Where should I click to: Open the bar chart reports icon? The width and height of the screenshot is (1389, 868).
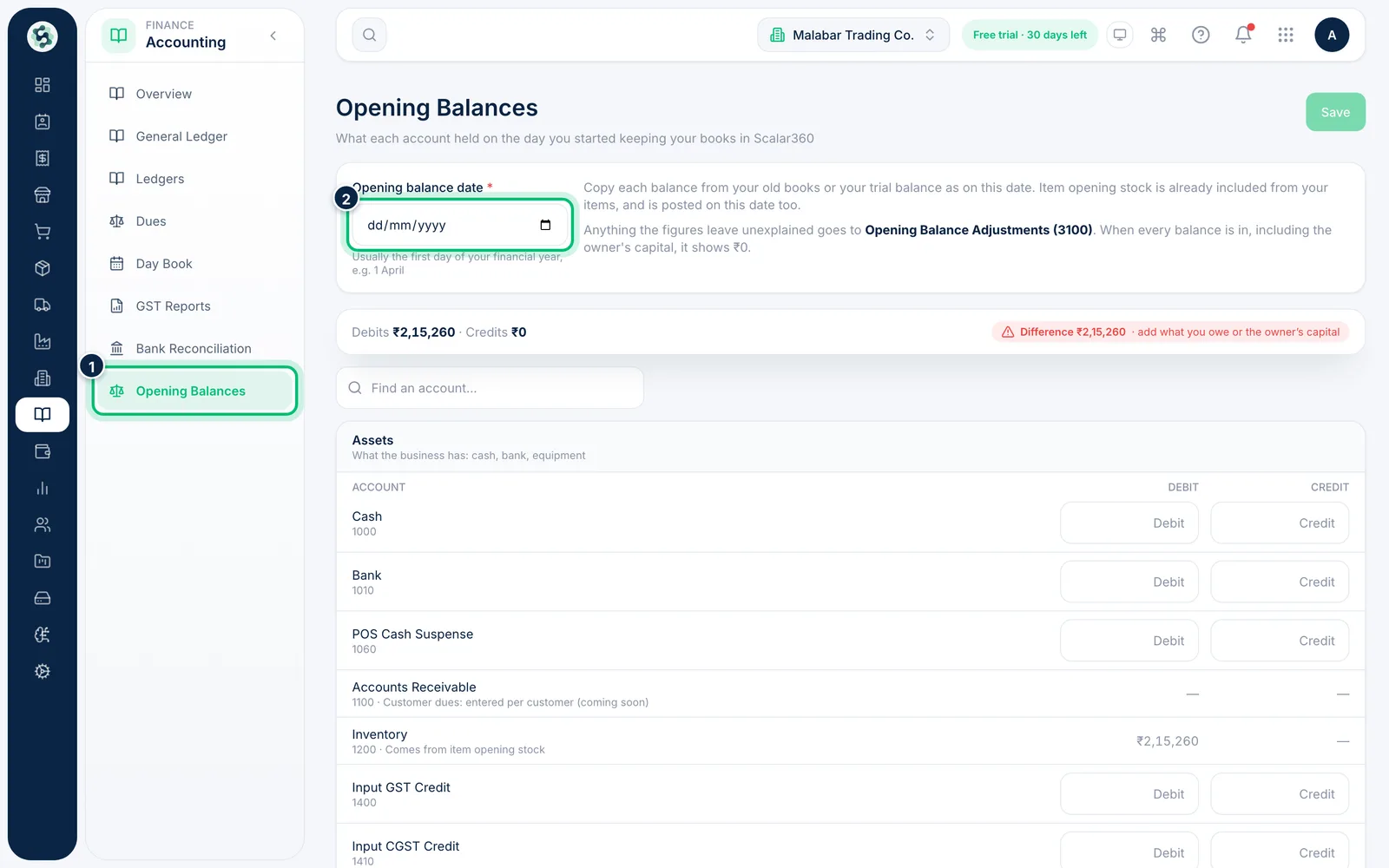click(x=42, y=488)
